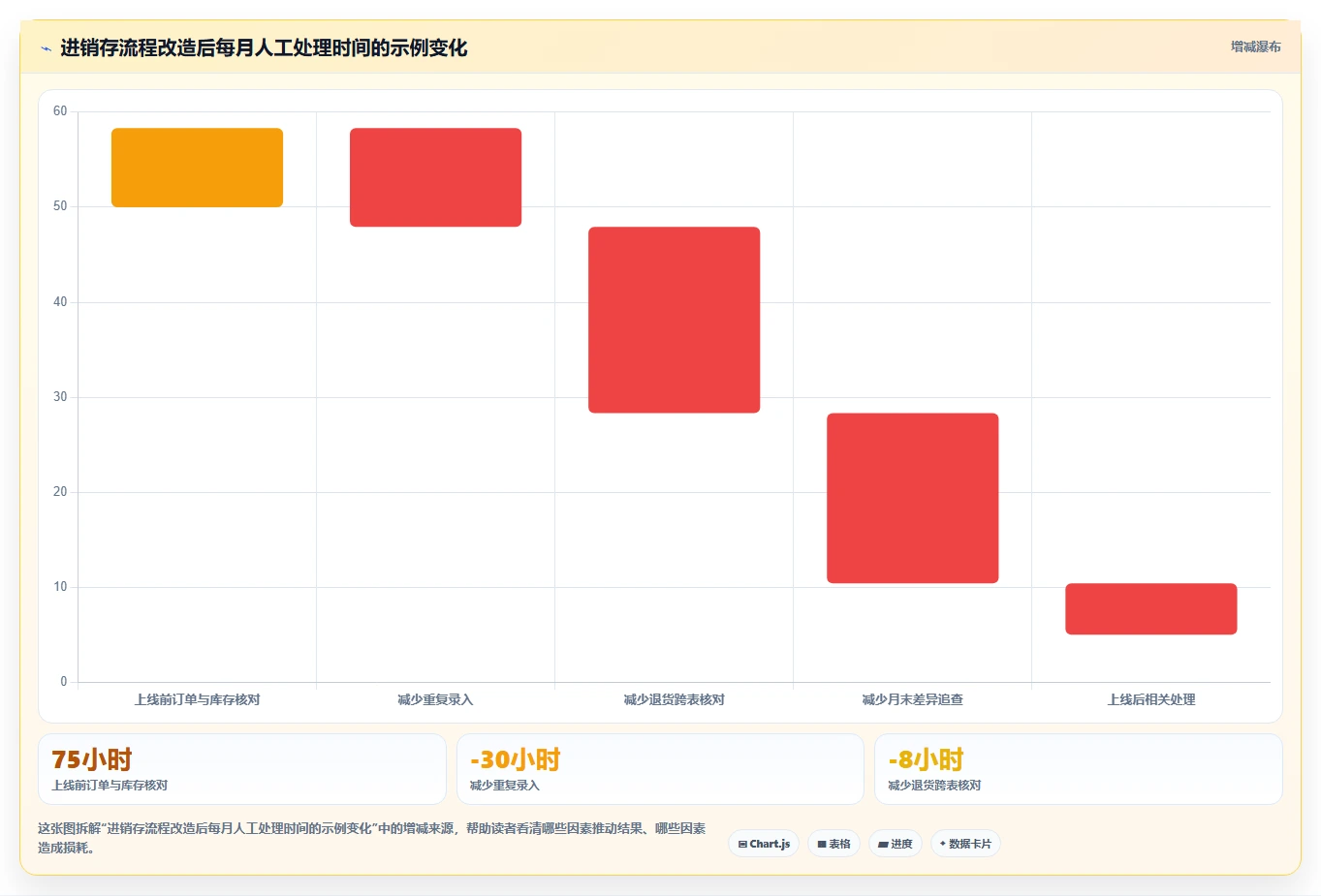Click the y-axis value 30
This screenshot has width=1321, height=896.
(x=60, y=397)
